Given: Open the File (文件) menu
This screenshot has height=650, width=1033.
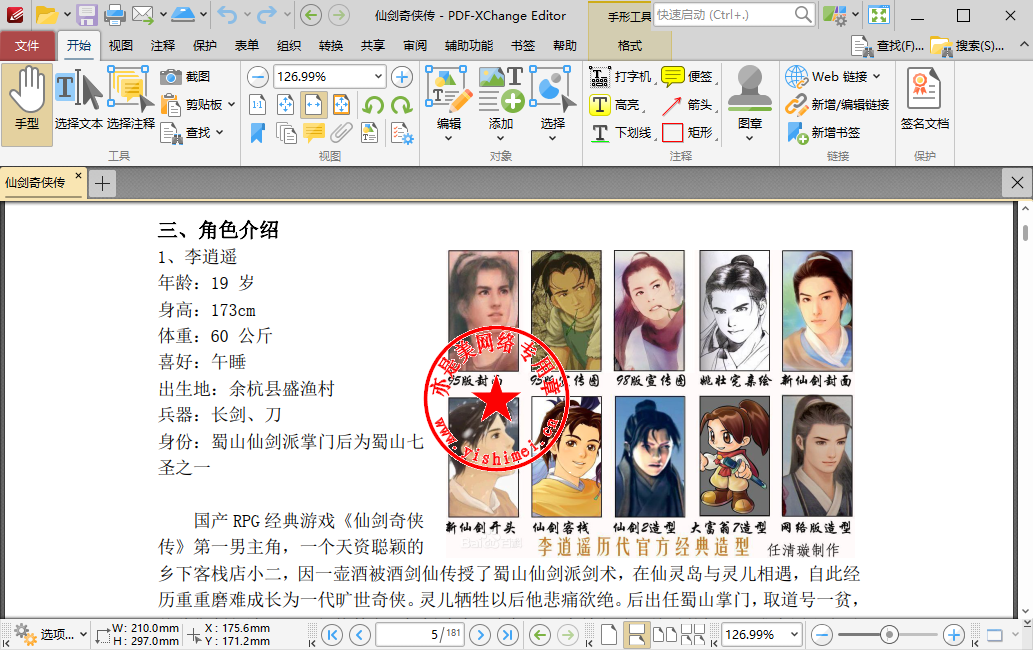Looking at the screenshot, I should point(27,45).
